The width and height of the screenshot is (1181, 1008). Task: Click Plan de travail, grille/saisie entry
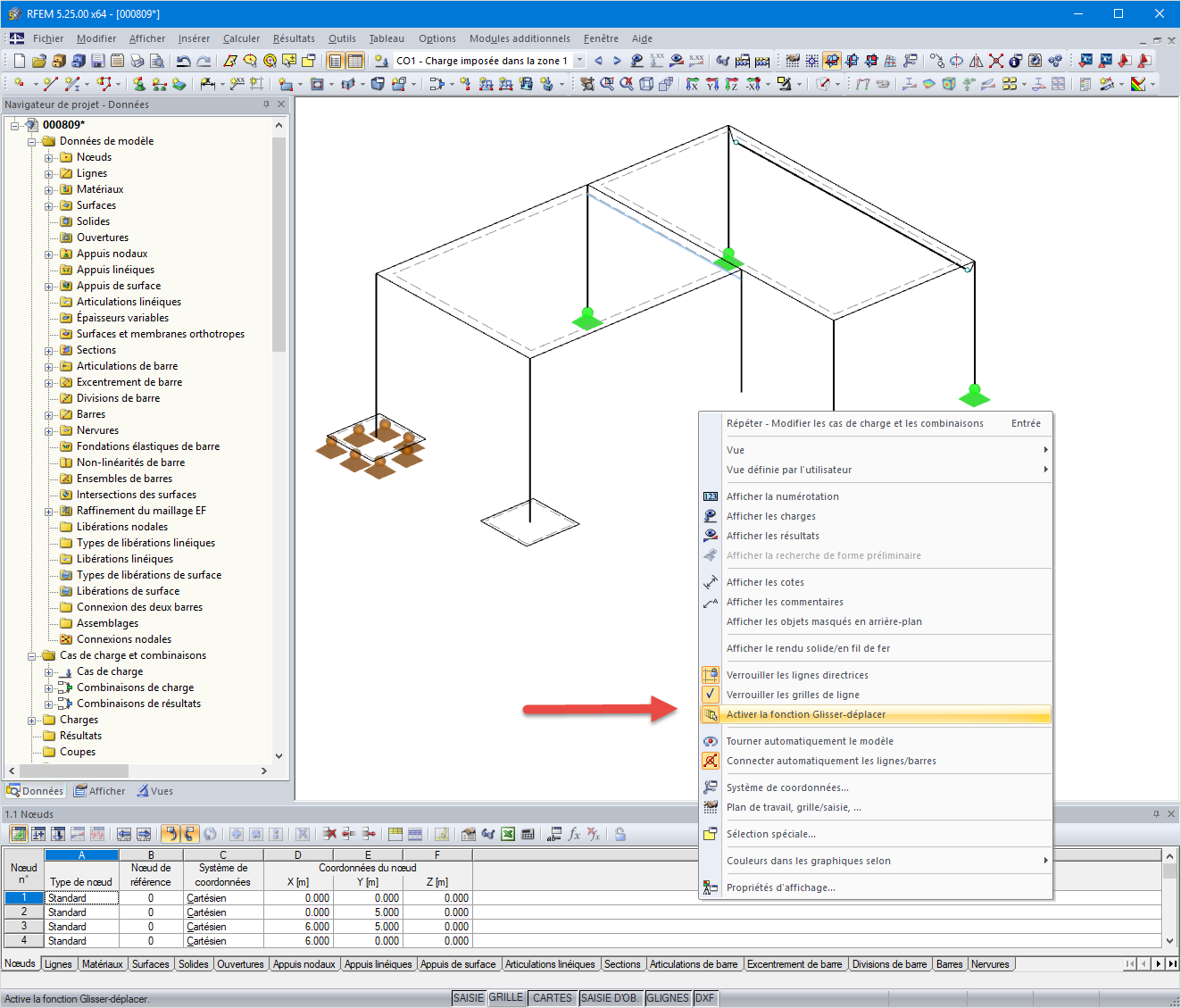pos(794,807)
